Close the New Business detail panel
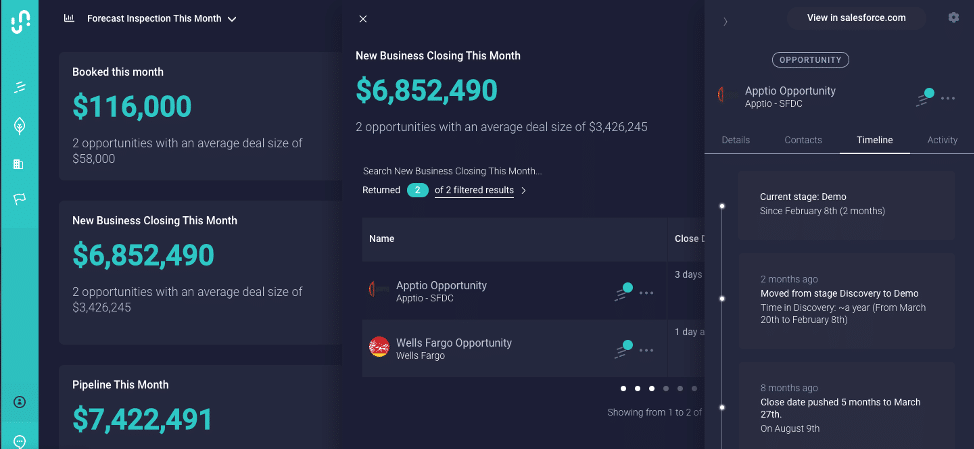The image size is (974, 449). pos(363,19)
